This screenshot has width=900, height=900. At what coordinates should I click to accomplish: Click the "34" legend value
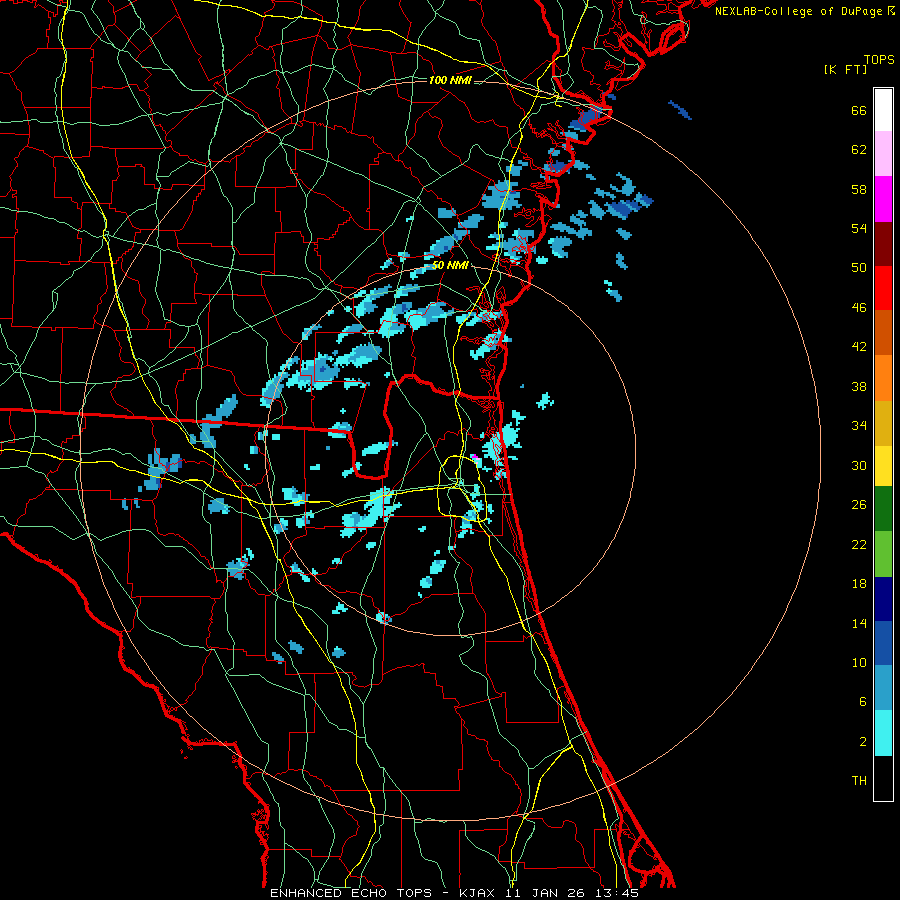pos(859,426)
